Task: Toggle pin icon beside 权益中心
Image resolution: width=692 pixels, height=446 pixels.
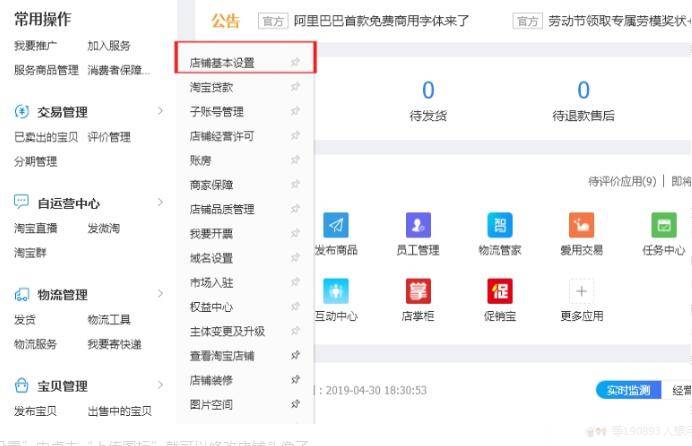Action: (295, 307)
